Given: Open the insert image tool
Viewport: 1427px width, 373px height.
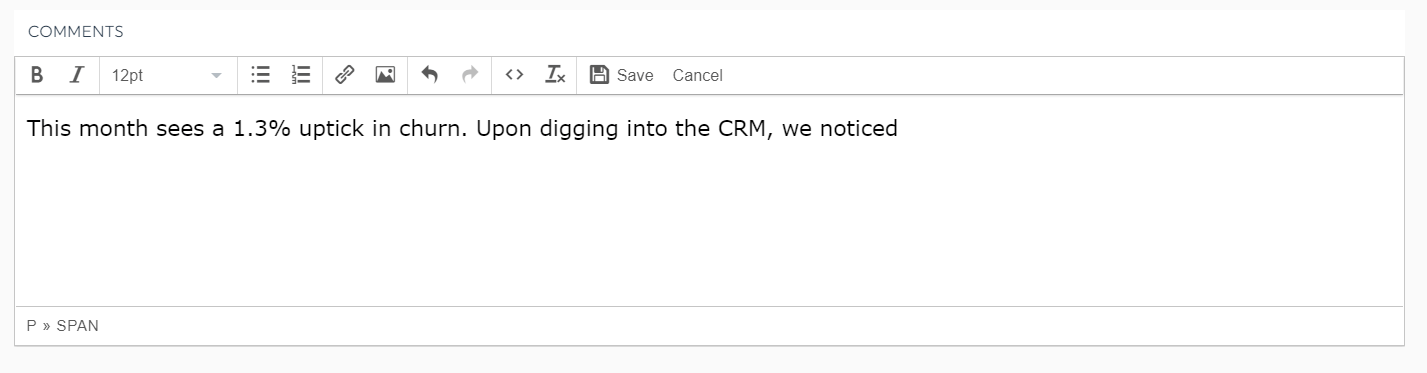Looking at the screenshot, I should click(x=385, y=75).
